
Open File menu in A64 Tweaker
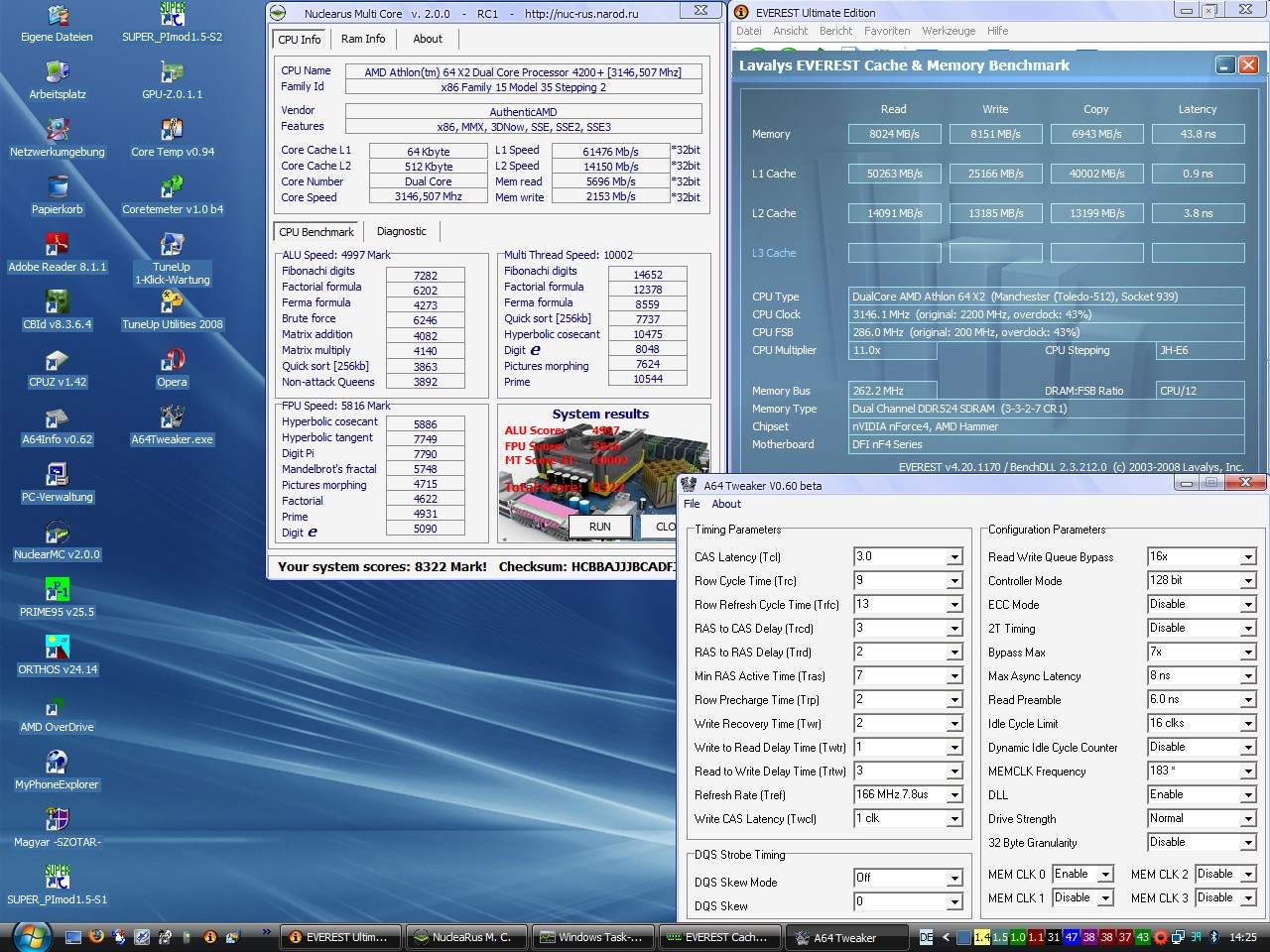692,504
